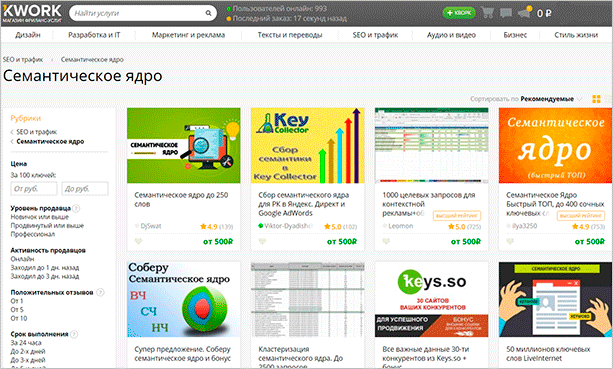Click the От руб. price field

(x=34, y=189)
